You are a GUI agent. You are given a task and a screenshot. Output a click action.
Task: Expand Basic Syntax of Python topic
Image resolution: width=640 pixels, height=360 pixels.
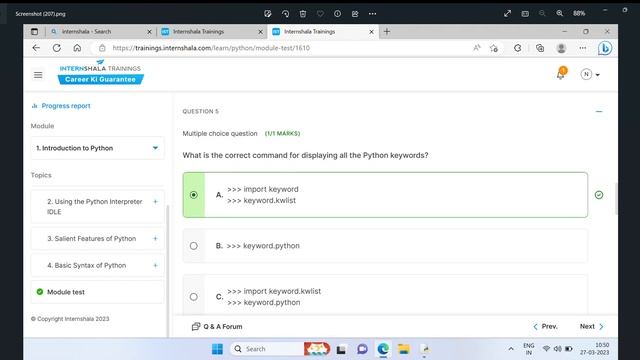(x=155, y=265)
